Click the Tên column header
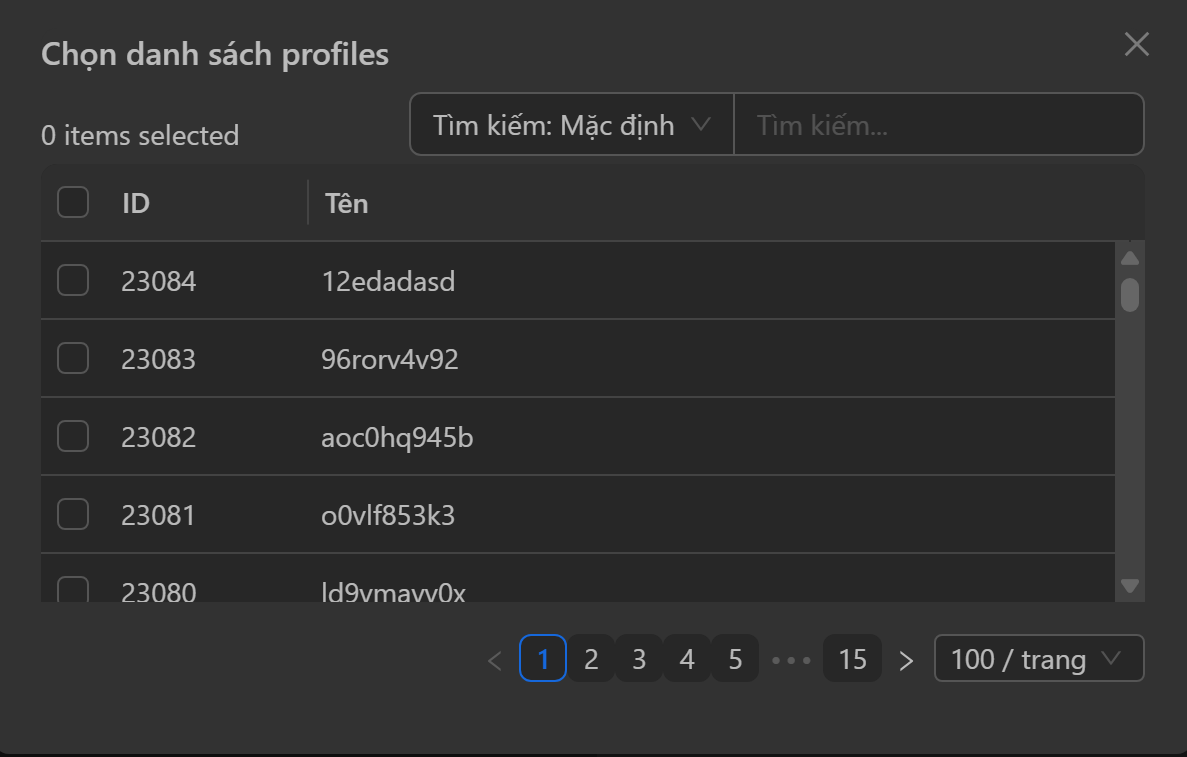1187x757 pixels. pyautogui.click(x=347, y=204)
